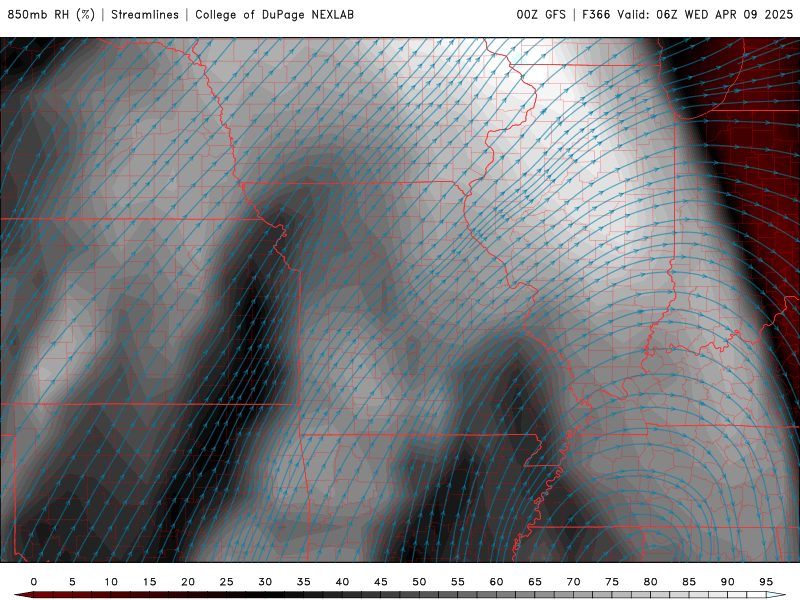Click the "85" label on the color scale
This screenshot has width=800, height=600.
(x=689, y=582)
